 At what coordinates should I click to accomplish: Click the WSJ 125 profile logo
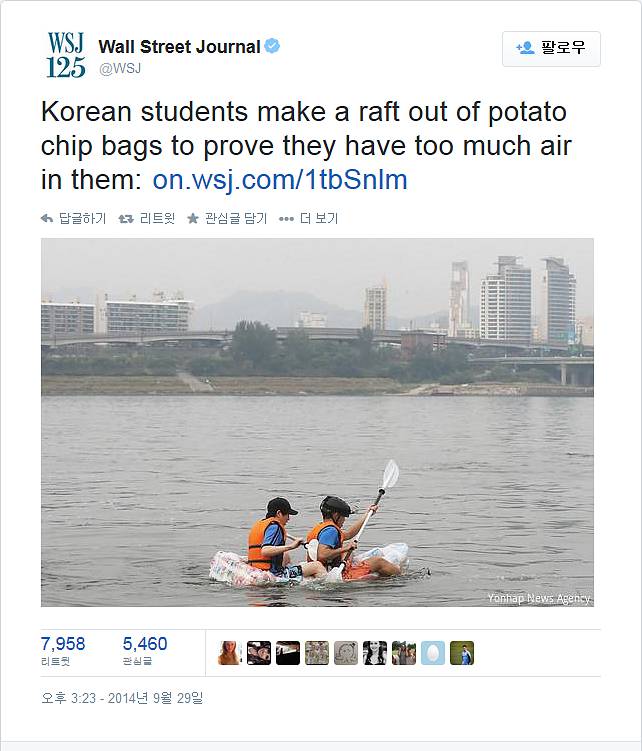click(66, 55)
